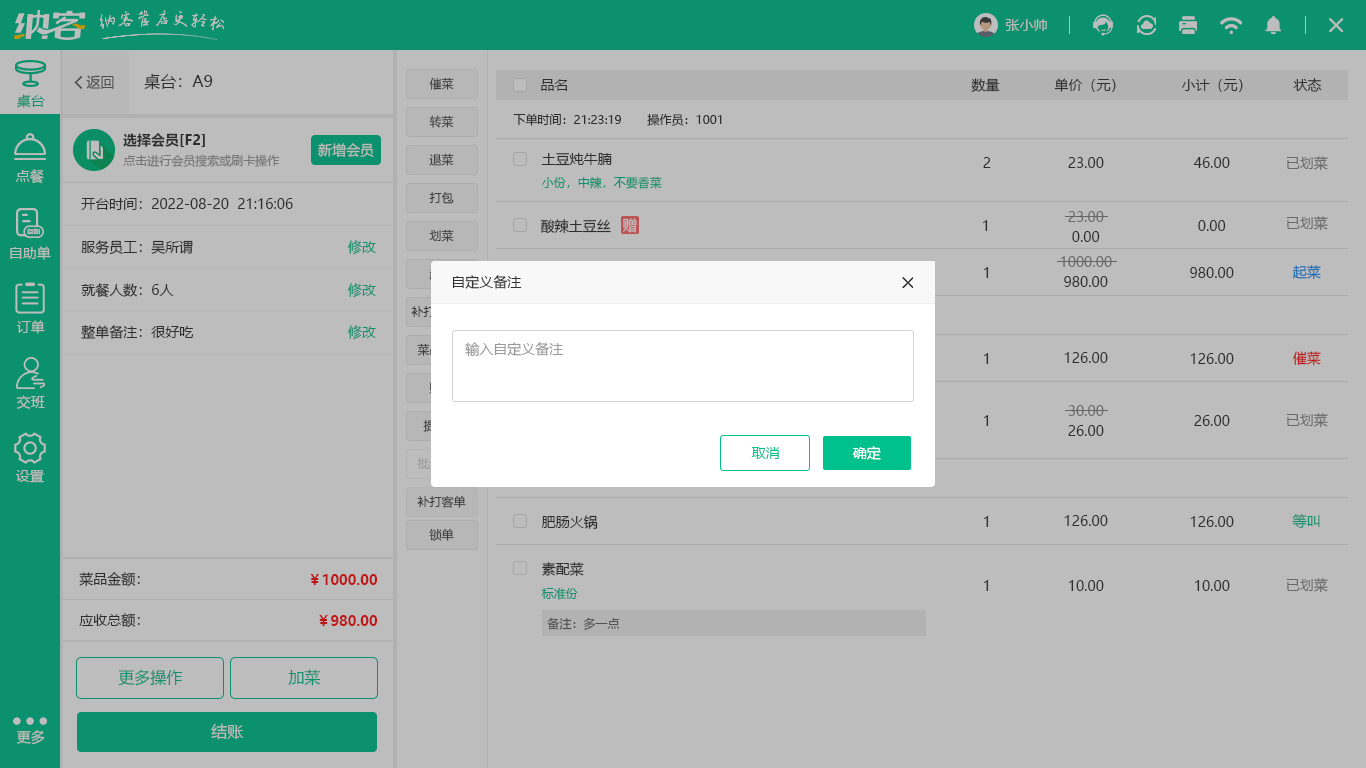Switch to the 自助单 sidebar tab

tap(30, 234)
